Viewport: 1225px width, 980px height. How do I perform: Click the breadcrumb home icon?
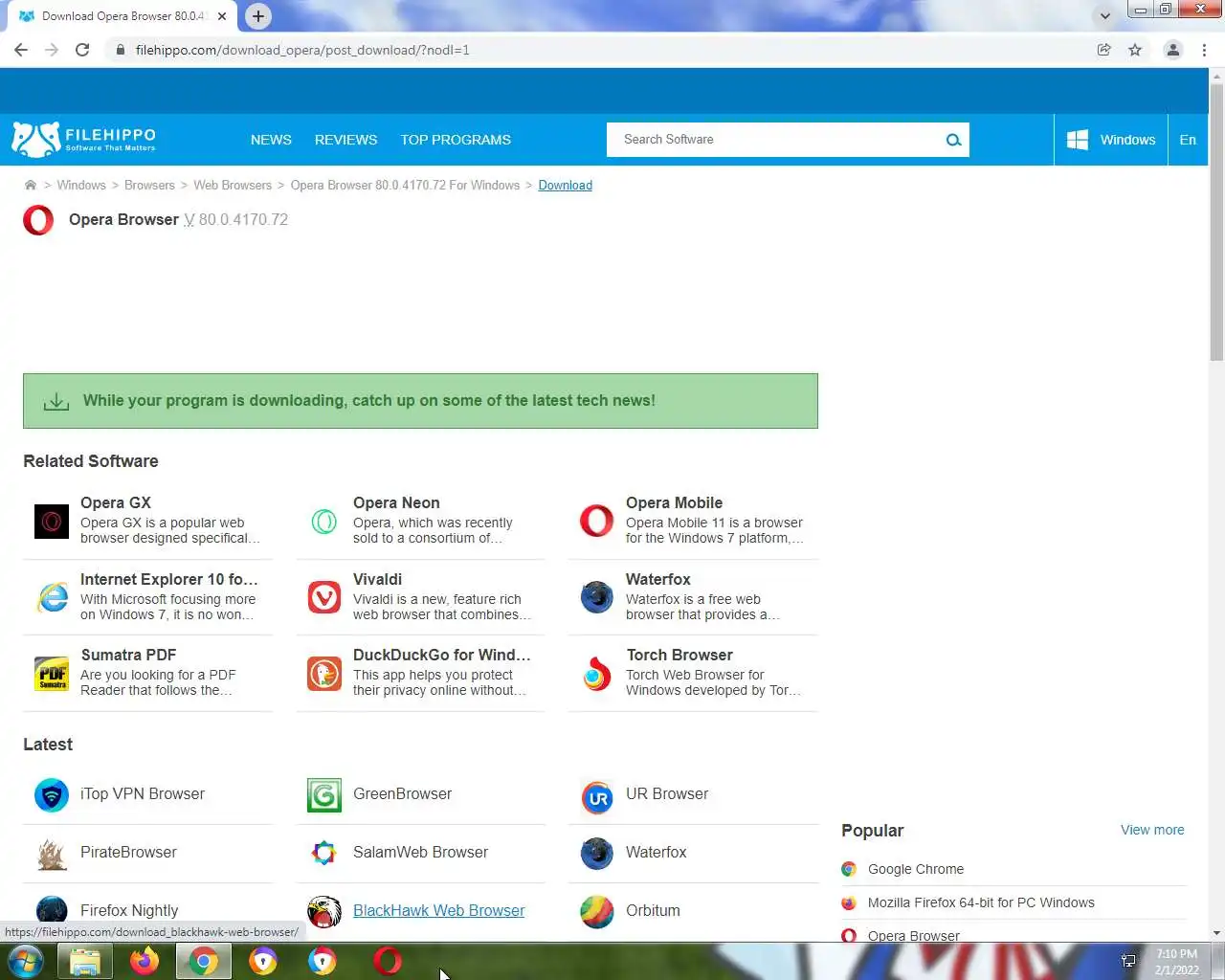pos(31,185)
